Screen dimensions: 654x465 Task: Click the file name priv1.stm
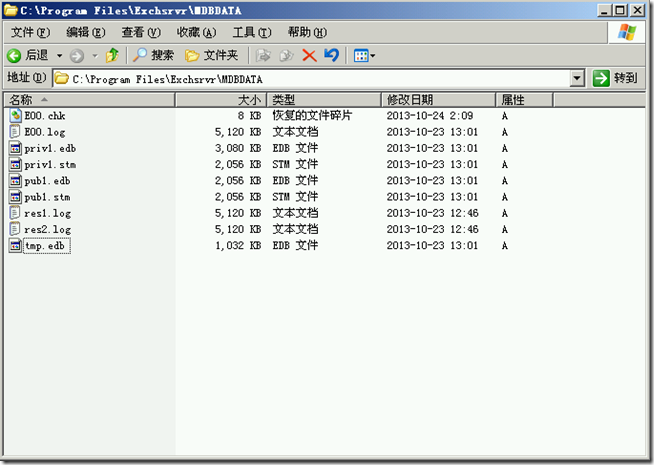pos(50,165)
